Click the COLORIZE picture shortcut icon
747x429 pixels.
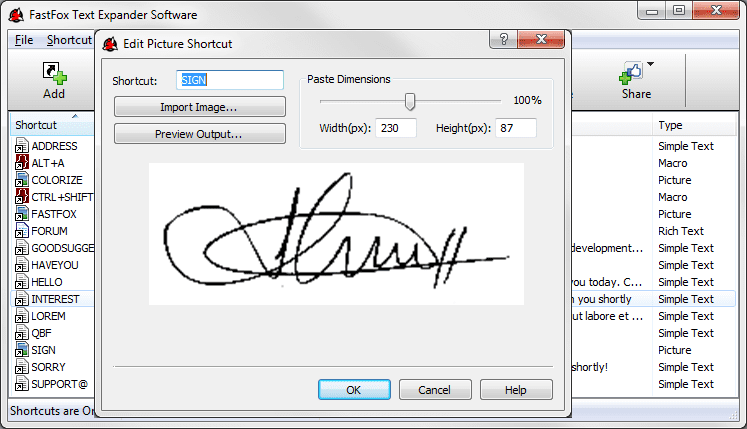point(22,180)
